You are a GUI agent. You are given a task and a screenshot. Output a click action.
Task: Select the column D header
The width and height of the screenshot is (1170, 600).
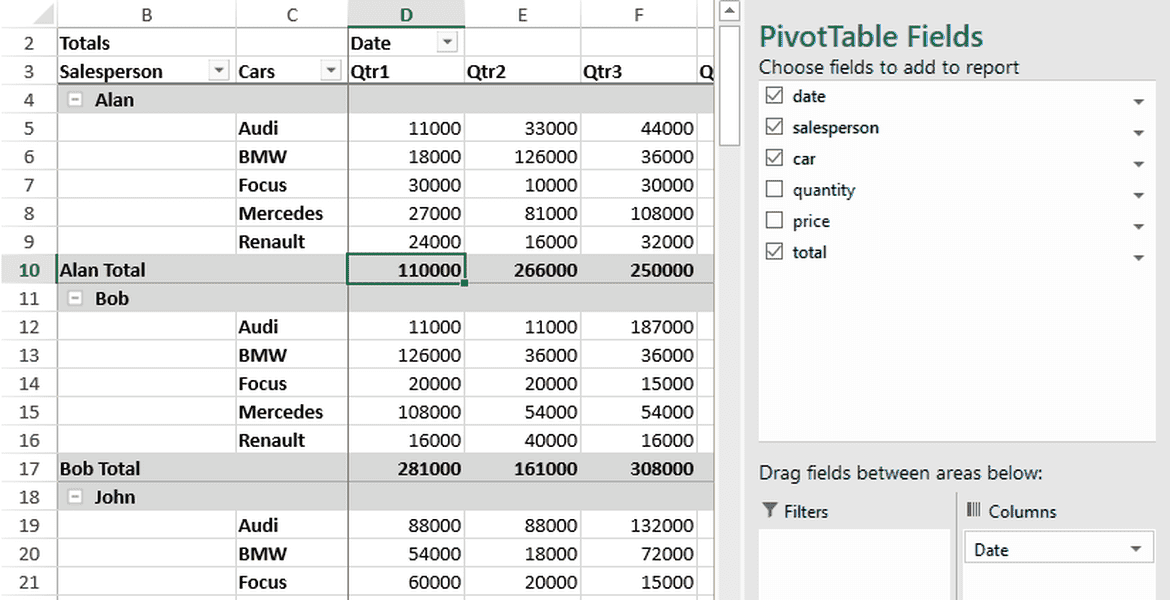pyautogui.click(x=406, y=14)
